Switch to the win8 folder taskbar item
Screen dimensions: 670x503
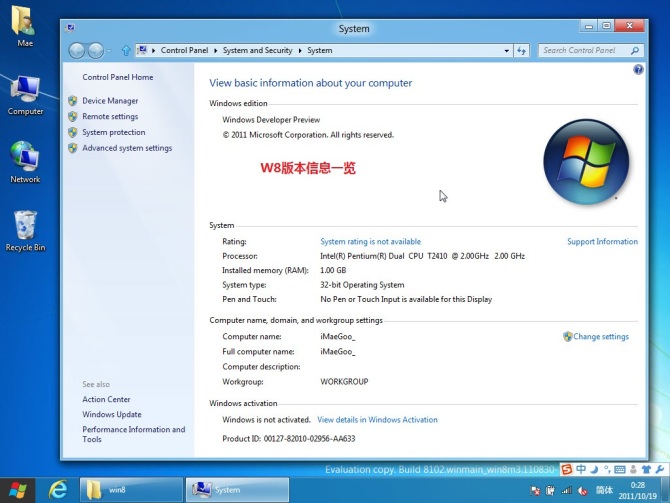(131, 490)
